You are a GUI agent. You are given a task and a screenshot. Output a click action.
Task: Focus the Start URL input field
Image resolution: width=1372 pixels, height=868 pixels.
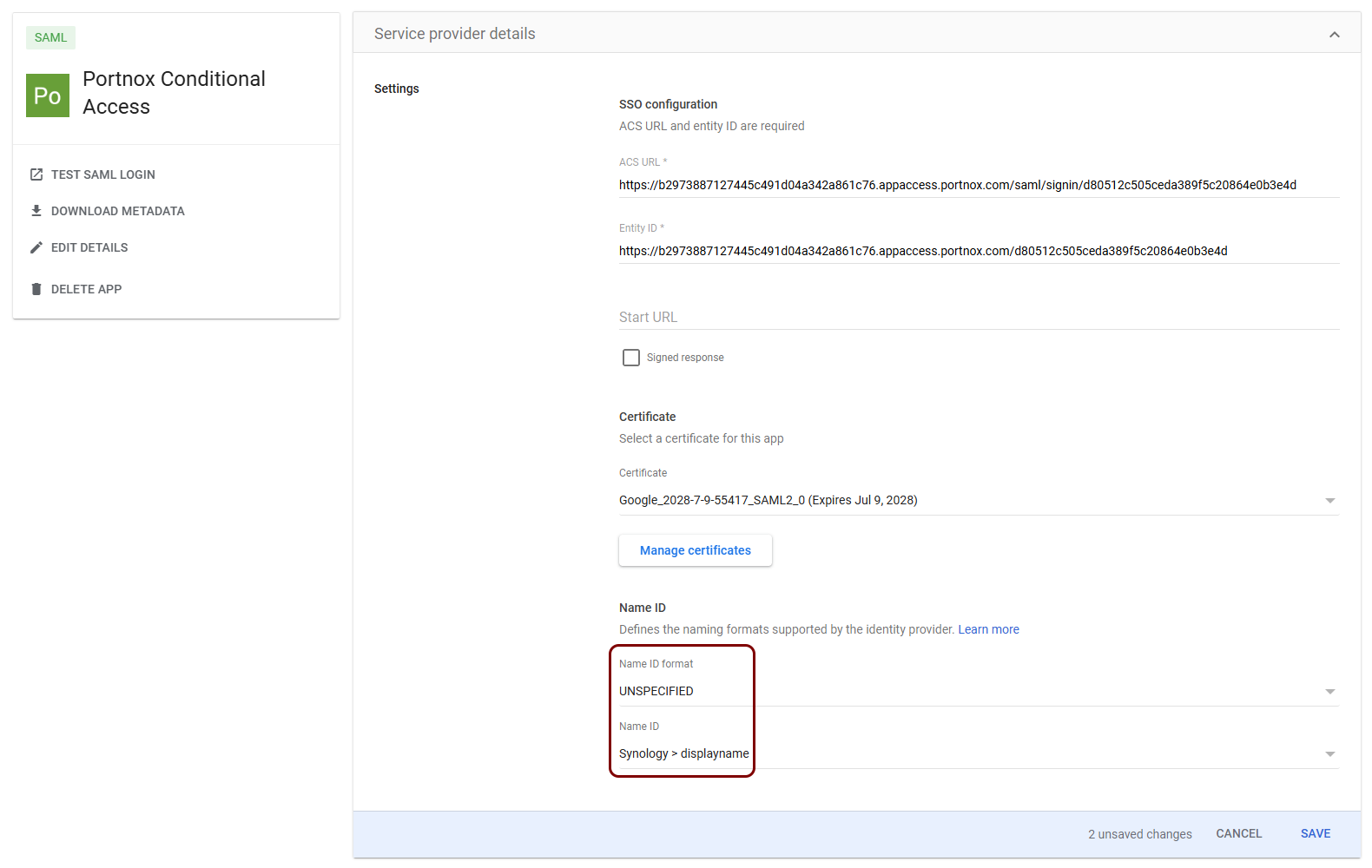tap(978, 317)
